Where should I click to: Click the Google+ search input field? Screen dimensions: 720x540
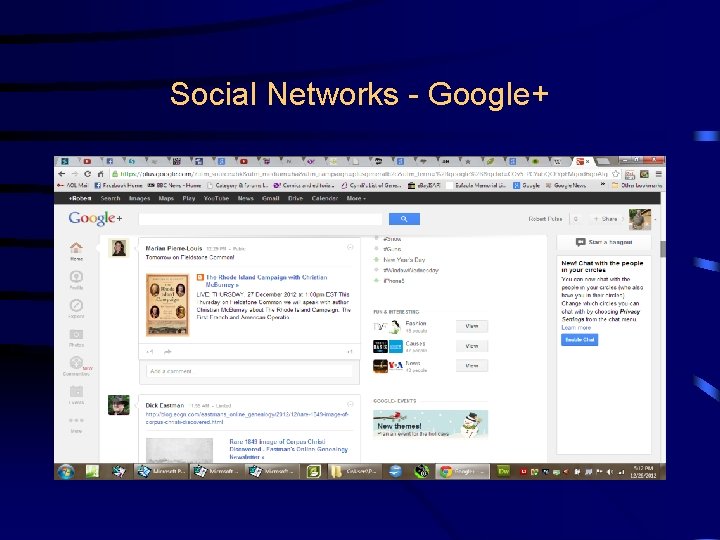point(260,219)
